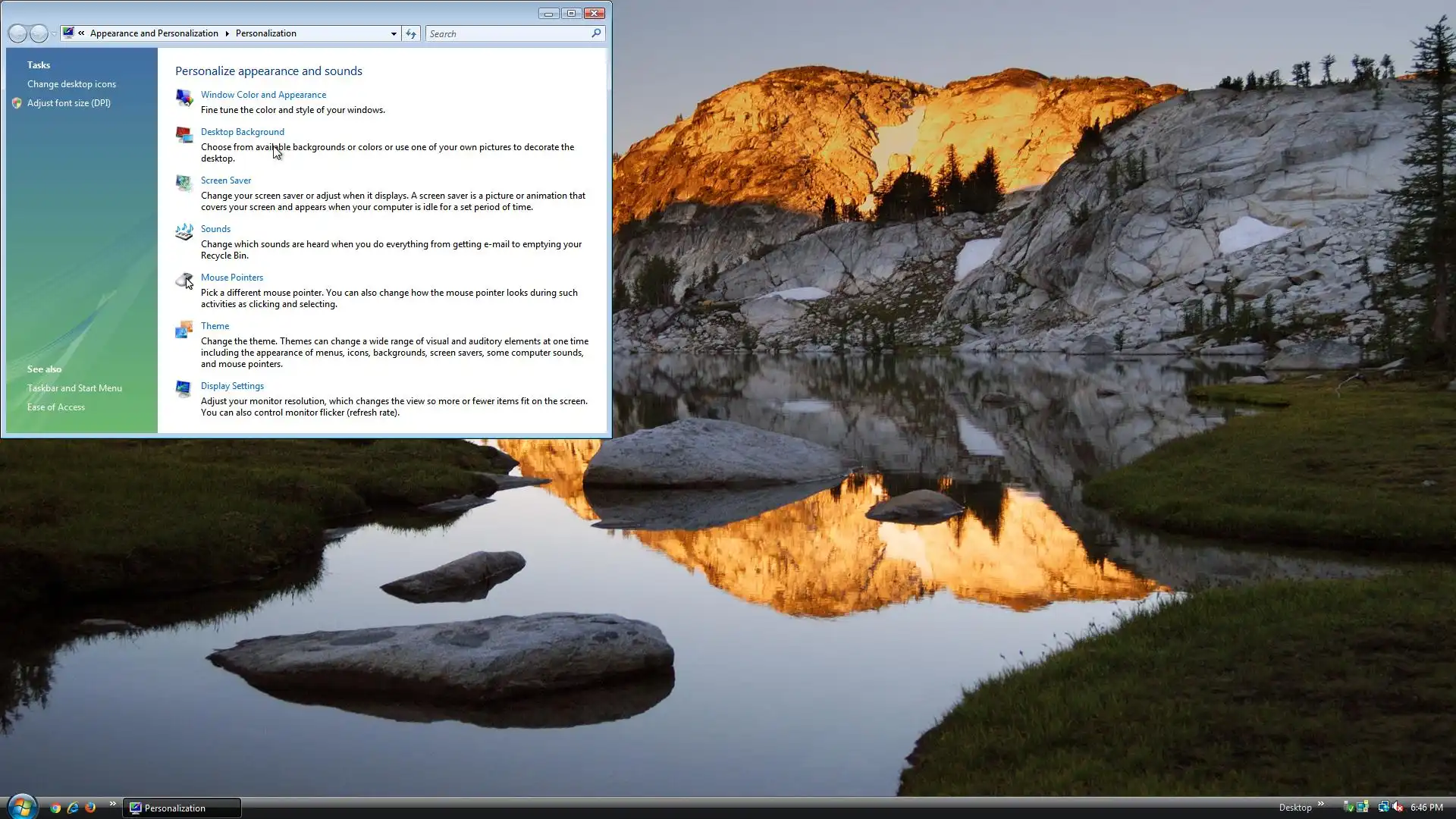
Task: Click the Desktop Background icon
Action: pos(184,135)
